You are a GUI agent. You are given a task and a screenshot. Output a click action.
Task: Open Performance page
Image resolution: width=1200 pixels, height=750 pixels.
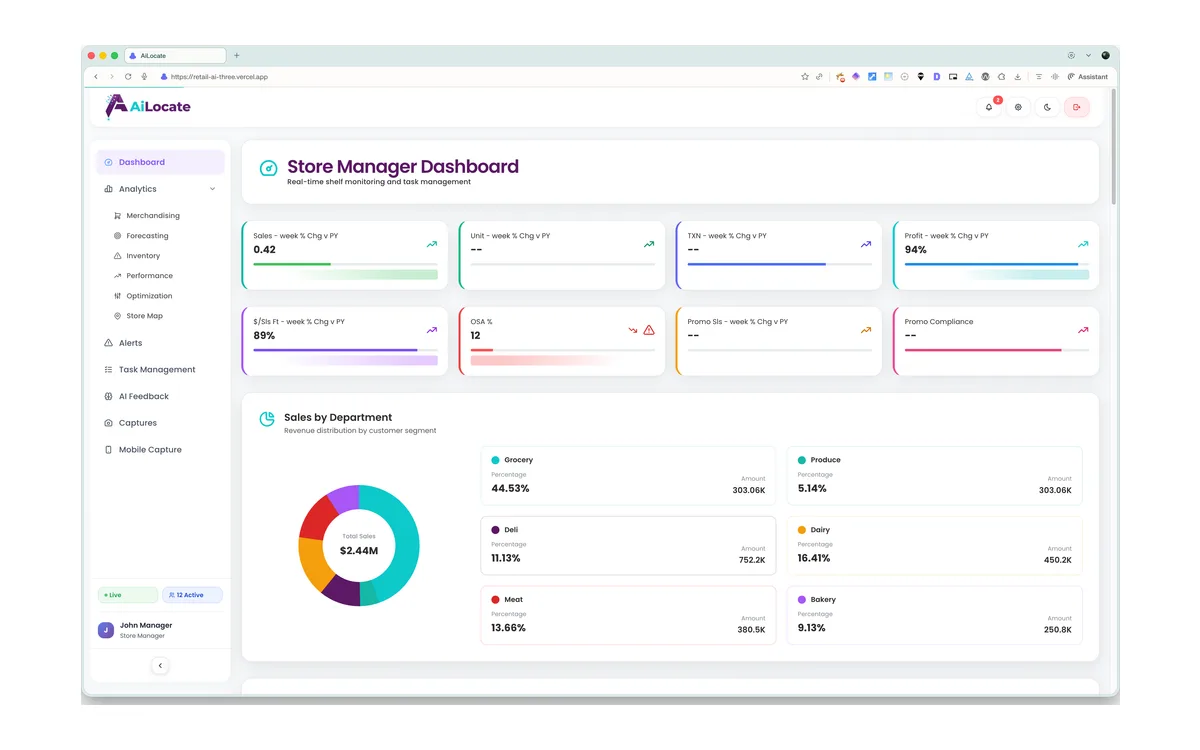[x=149, y=276]
